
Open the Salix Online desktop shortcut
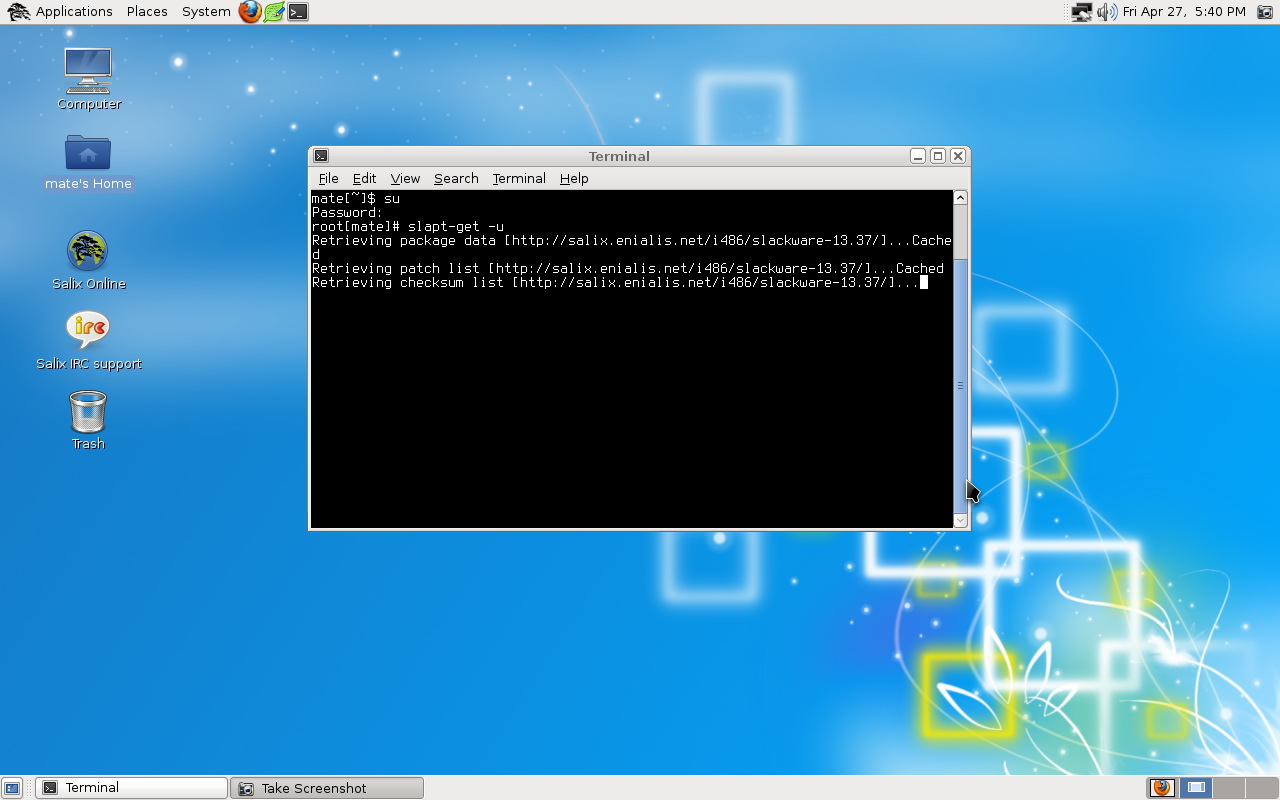pyautogui.click(x=88, y=252)
